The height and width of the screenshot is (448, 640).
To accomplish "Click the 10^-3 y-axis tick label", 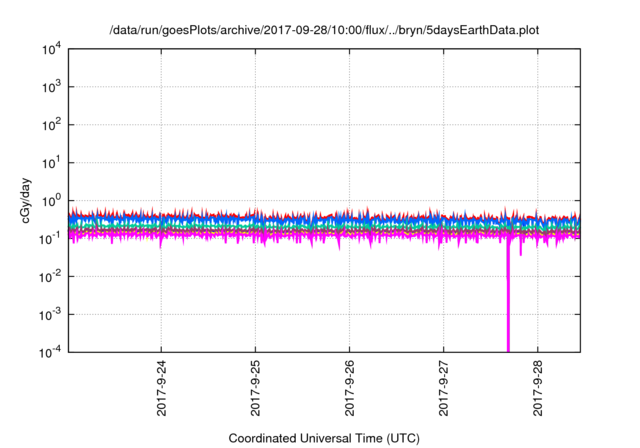I will tap(50, 315).
